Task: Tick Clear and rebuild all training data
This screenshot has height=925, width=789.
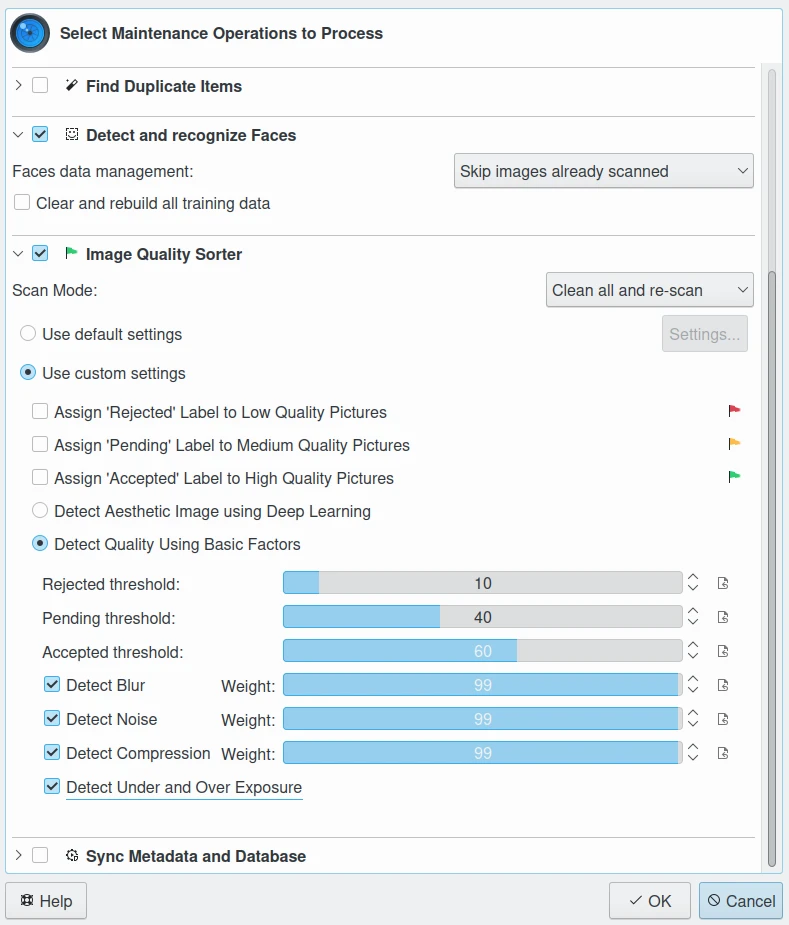Action: [22, 203]
